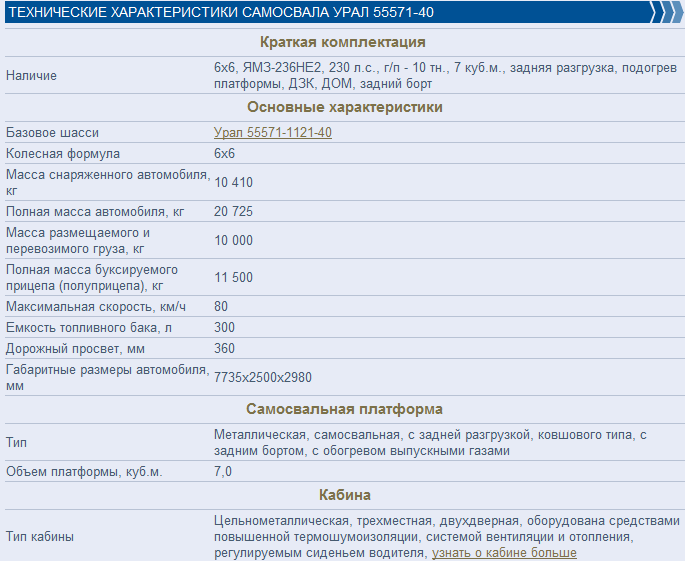Click the 'Основные характеристики' section heading
Viewport: 685px width, 561px height.
(345, 107)
